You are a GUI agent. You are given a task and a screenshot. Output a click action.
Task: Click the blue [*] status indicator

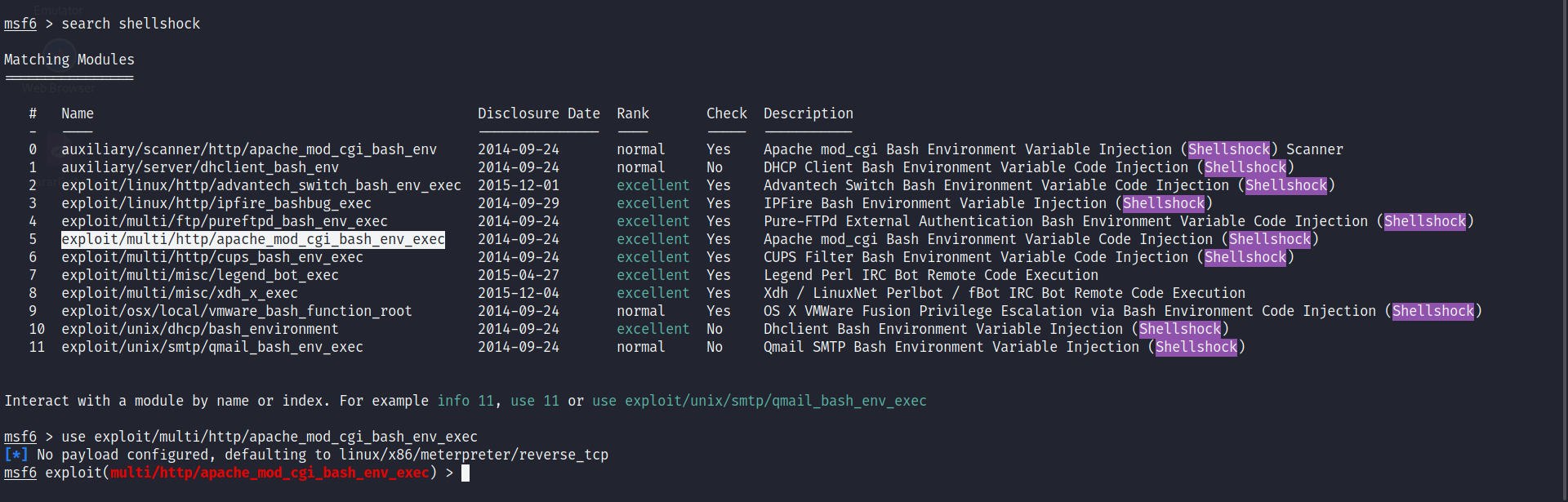[x=16, y=455]
